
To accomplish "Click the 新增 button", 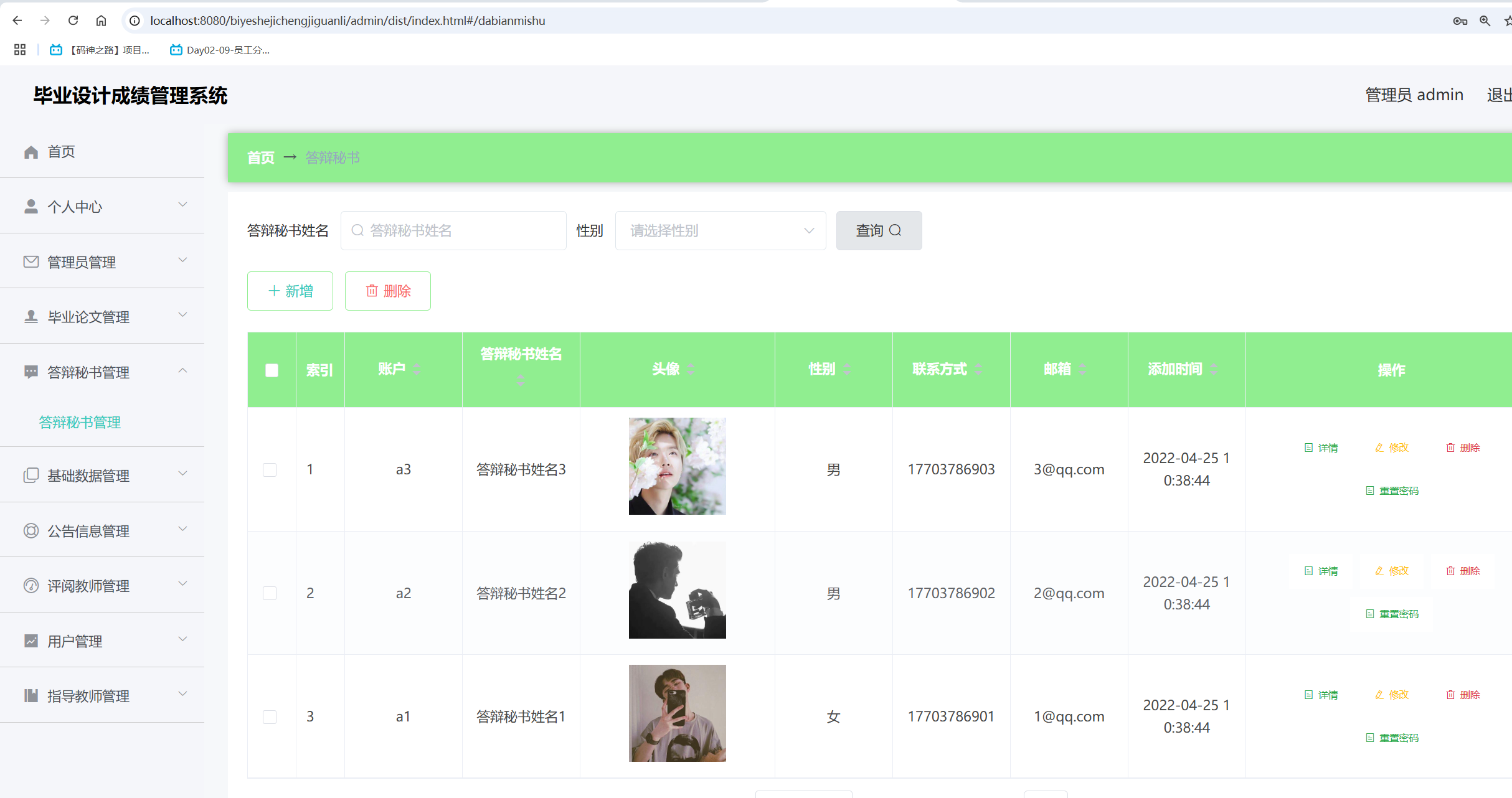I will [x=290, y=291].
